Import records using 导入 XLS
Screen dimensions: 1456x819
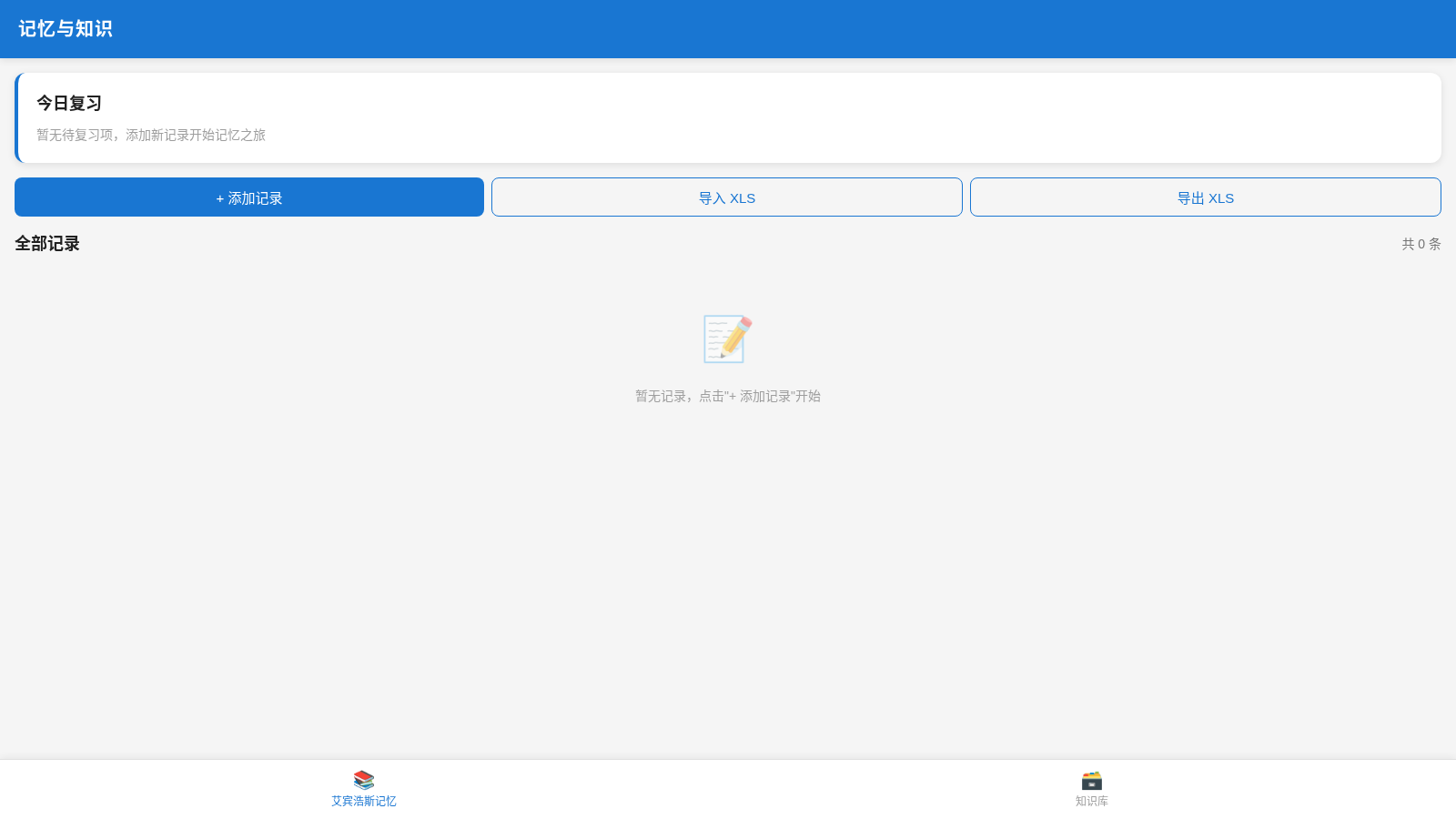click(727, 197)
